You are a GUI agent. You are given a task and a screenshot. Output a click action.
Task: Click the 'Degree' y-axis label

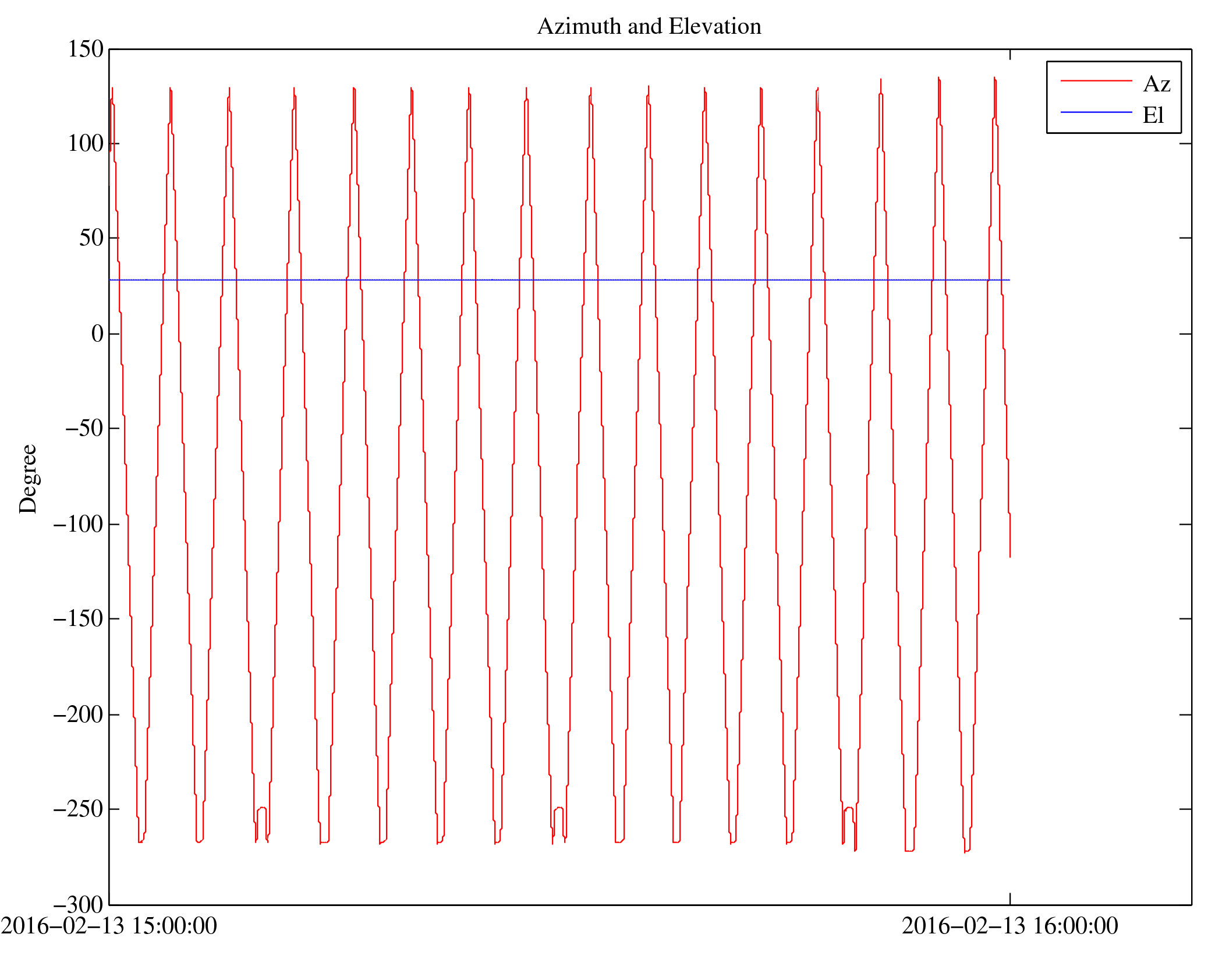click(x=28, y=479)
